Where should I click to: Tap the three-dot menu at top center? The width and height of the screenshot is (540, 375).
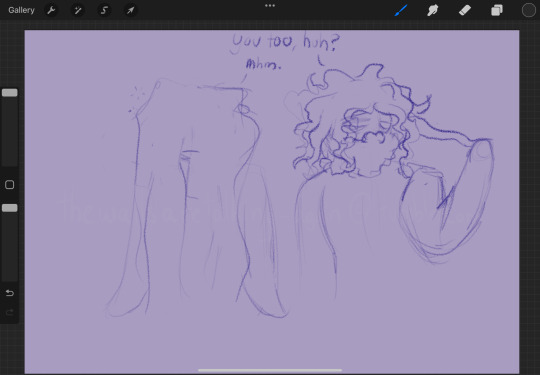click(270, 6)
